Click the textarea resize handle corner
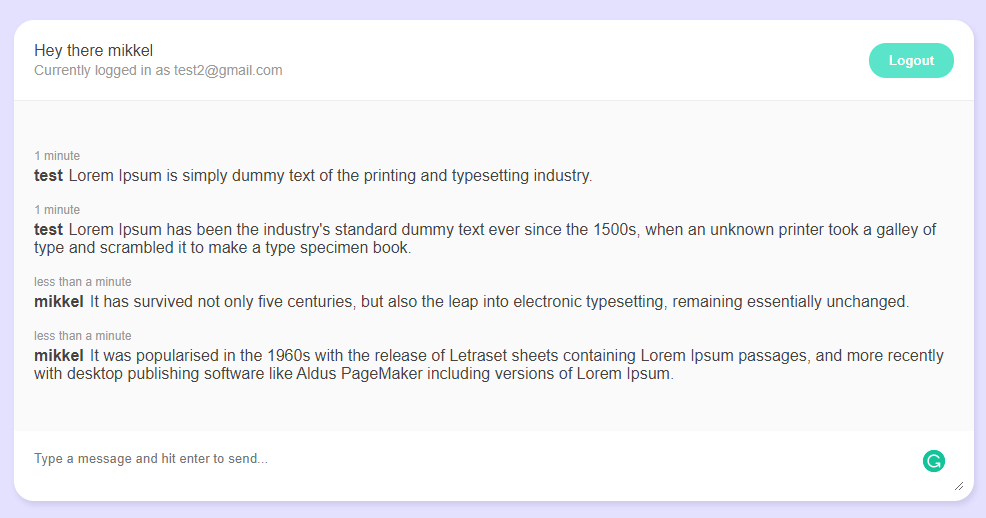Screen dimensions: 986x518 pyautogui.click(x=959, y=486)
